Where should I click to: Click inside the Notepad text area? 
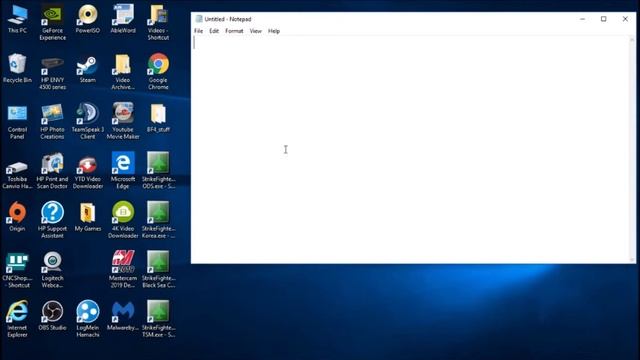tap(411, 149)
